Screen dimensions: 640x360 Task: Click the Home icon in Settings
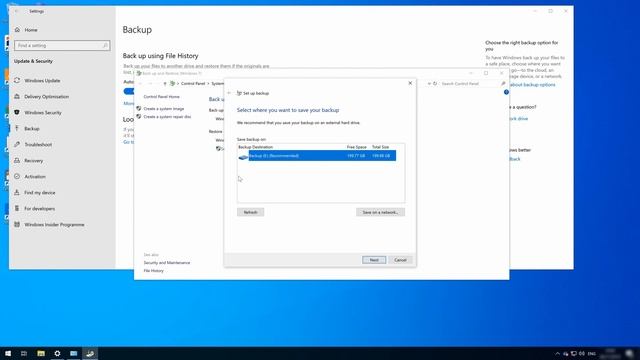(17, 29)
